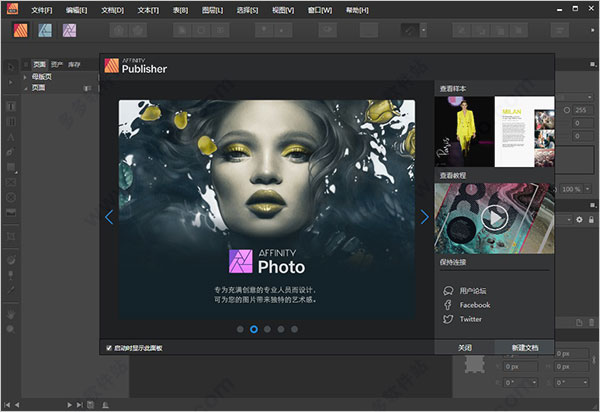Open the 文档[D] menu
The image size is (600, 412).
point(112,10)
